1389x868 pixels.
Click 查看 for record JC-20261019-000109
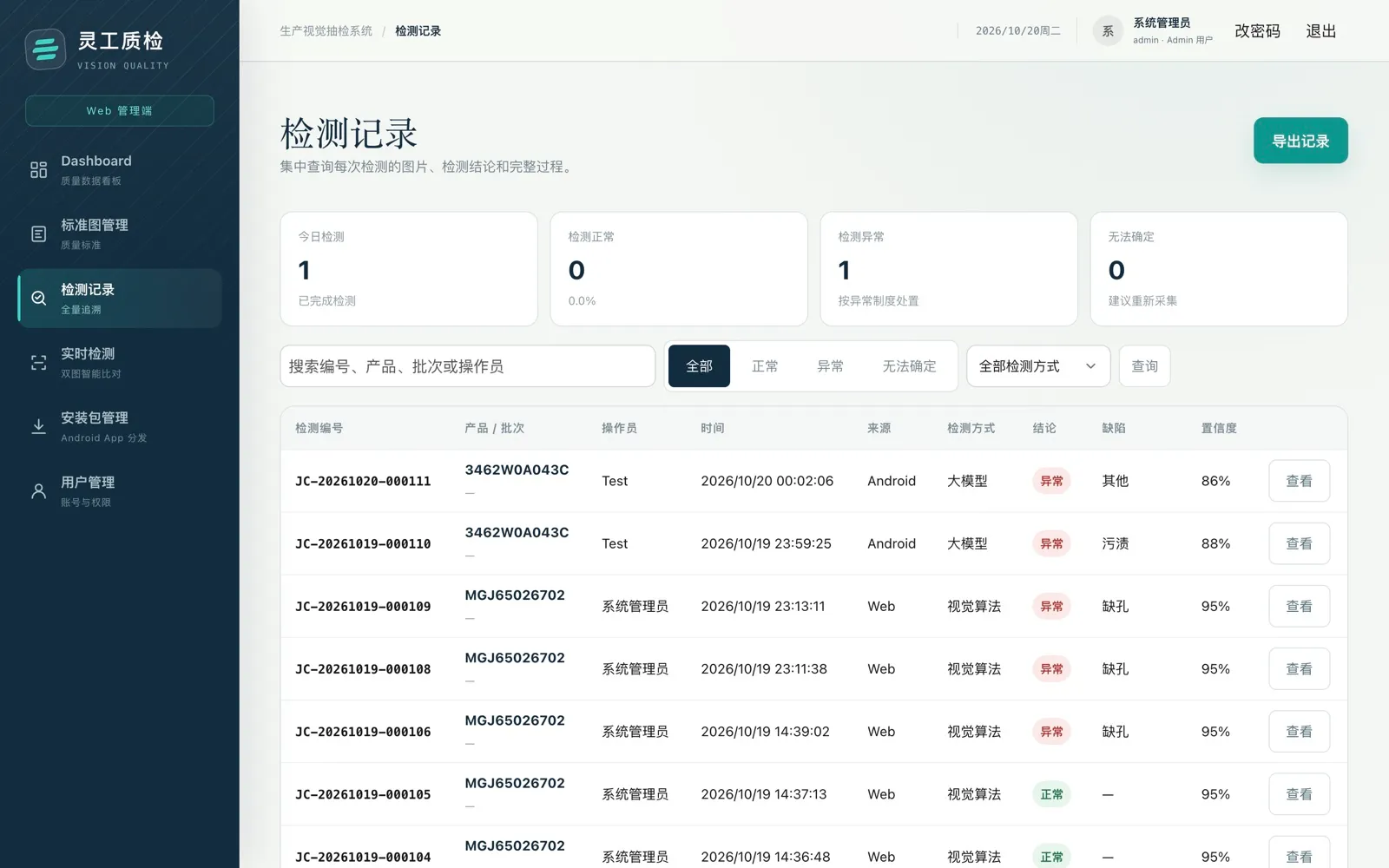[x=1299, y=606]
